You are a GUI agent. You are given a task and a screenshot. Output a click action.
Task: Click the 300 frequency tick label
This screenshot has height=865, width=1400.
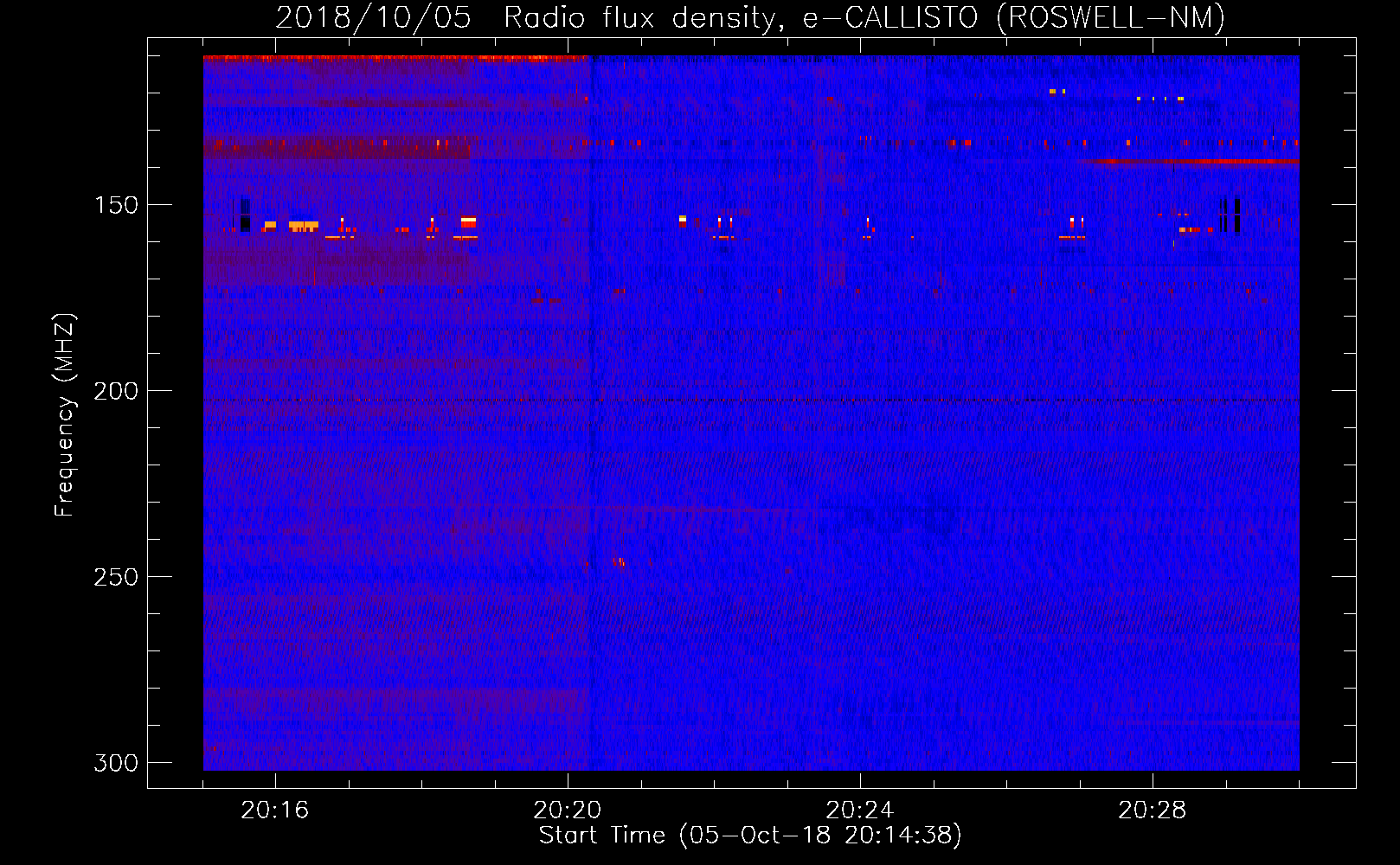point(116,763)
